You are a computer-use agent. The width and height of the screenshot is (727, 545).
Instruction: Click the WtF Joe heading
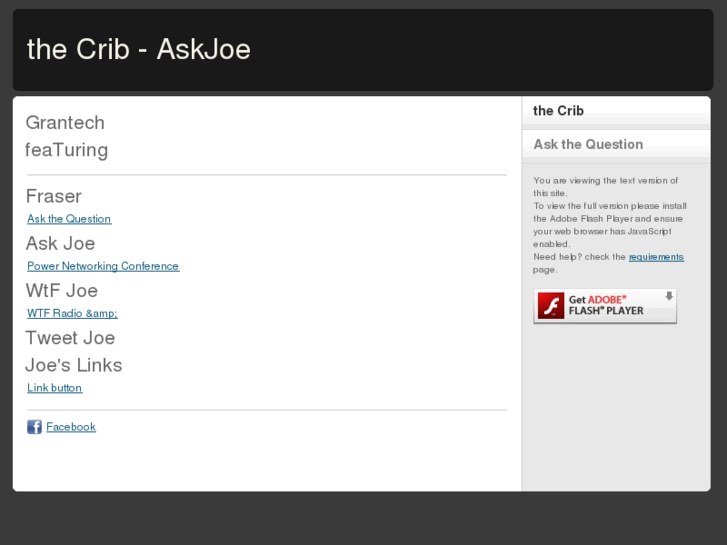pyautogui.click(x=62, y=290)
